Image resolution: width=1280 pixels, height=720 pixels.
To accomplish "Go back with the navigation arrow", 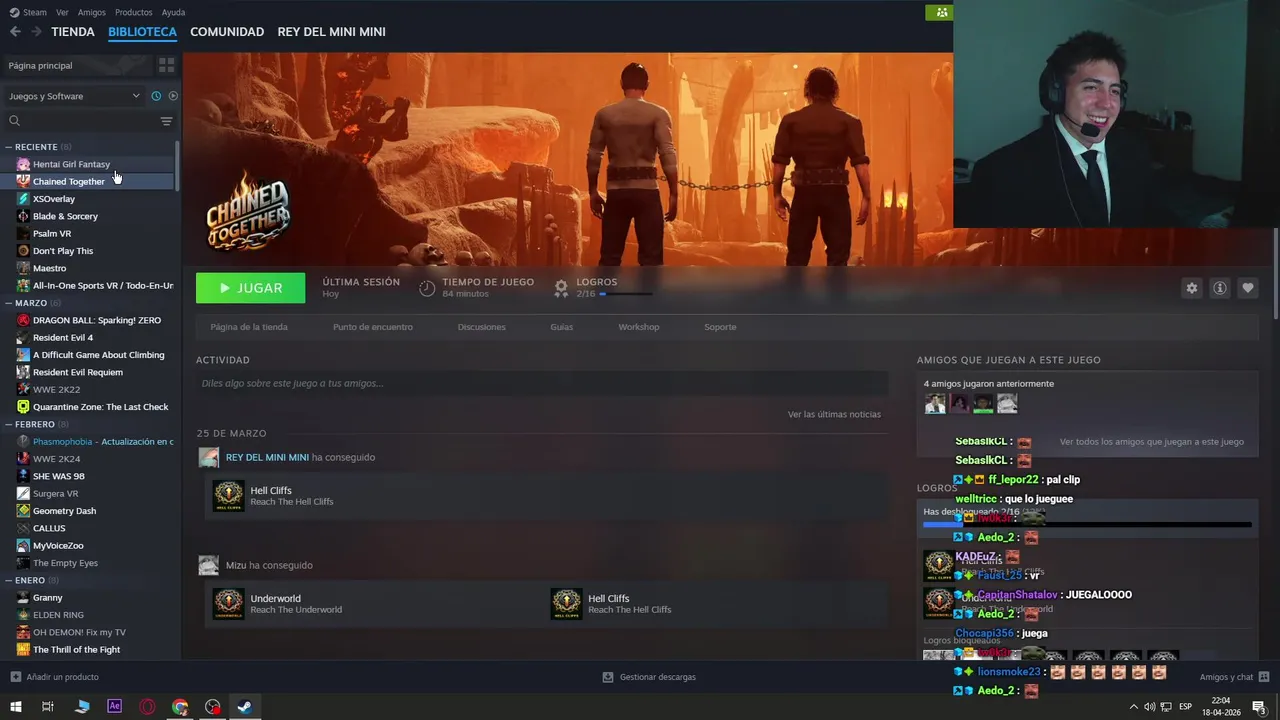I will coord(15,32).
